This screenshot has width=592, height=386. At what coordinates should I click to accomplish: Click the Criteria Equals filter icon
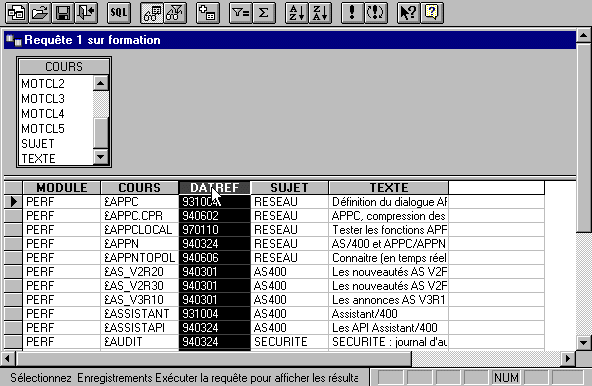pos(240,13)
